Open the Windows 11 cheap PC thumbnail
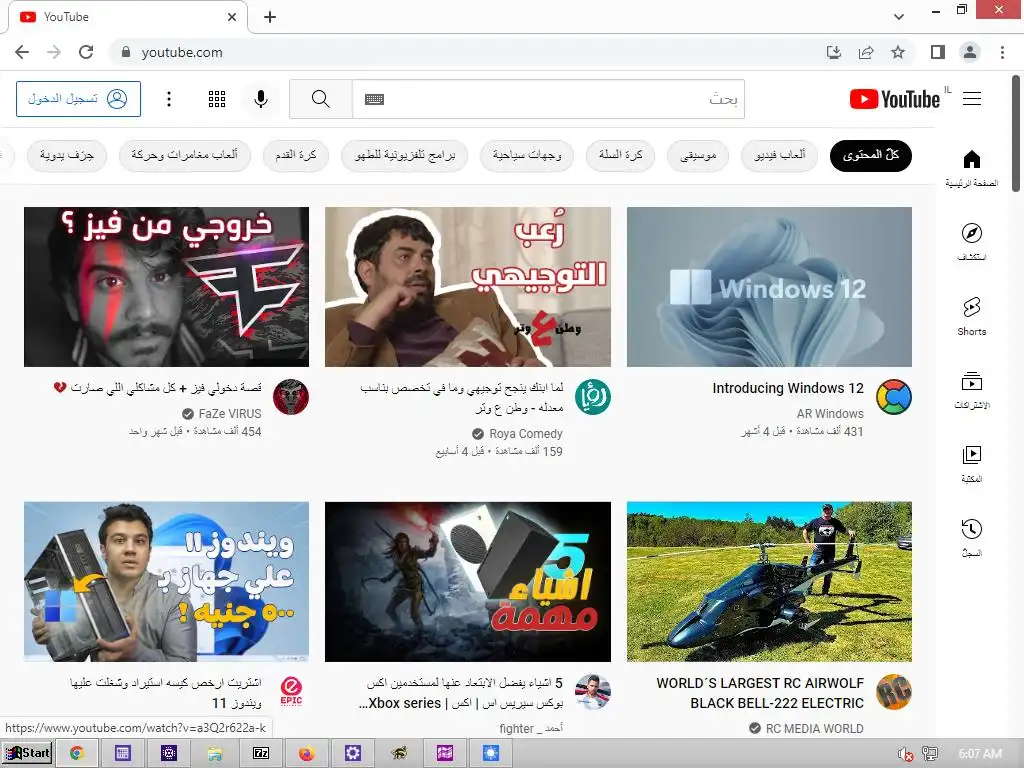 [x=167, y=581]
